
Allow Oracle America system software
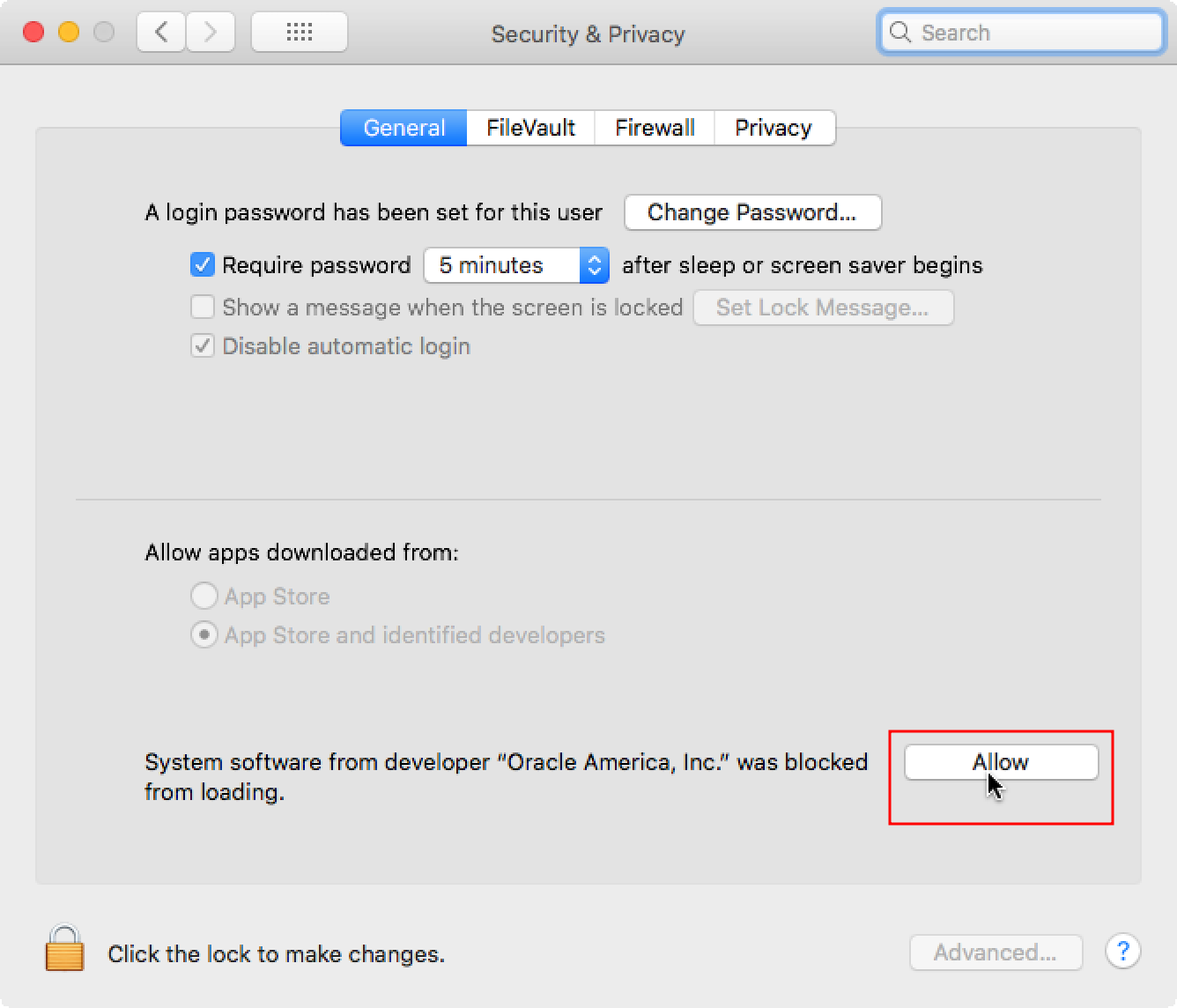(1001, 762)
